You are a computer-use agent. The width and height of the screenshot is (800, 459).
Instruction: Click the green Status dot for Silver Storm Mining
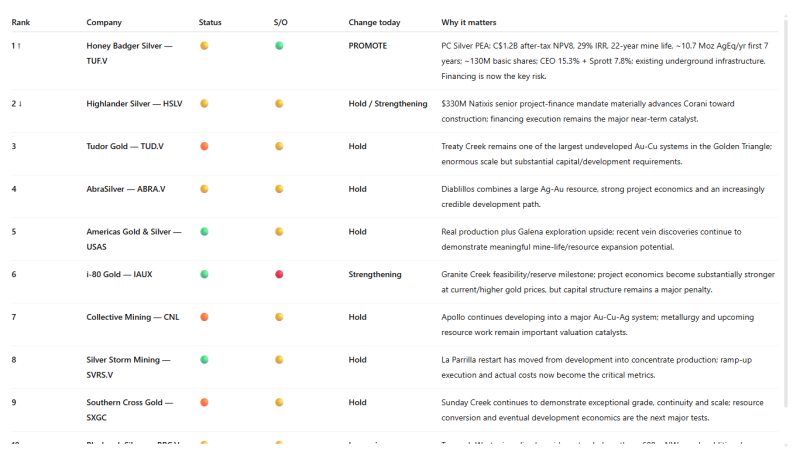click(204, 359)
